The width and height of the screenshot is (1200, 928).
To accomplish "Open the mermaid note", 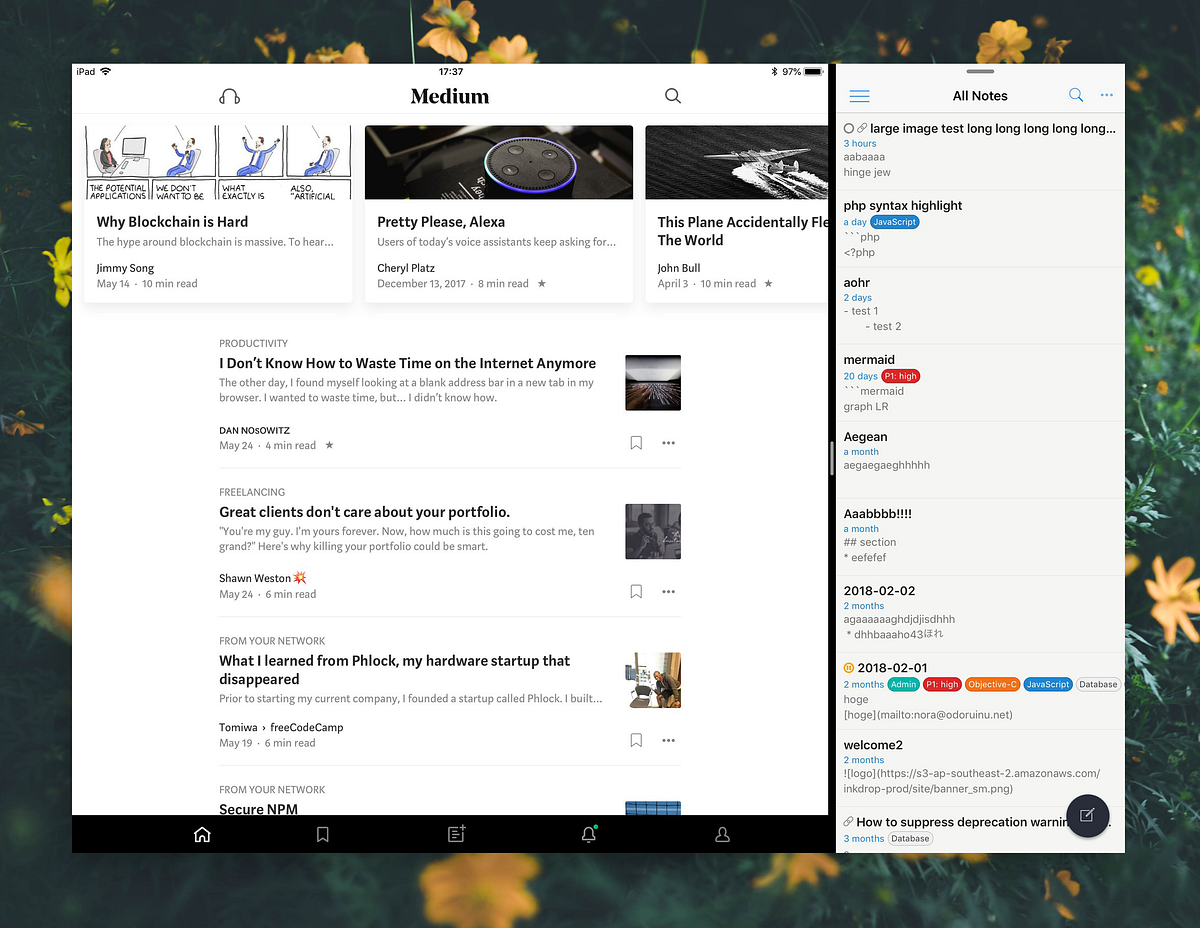I will (x=980, y=383).
